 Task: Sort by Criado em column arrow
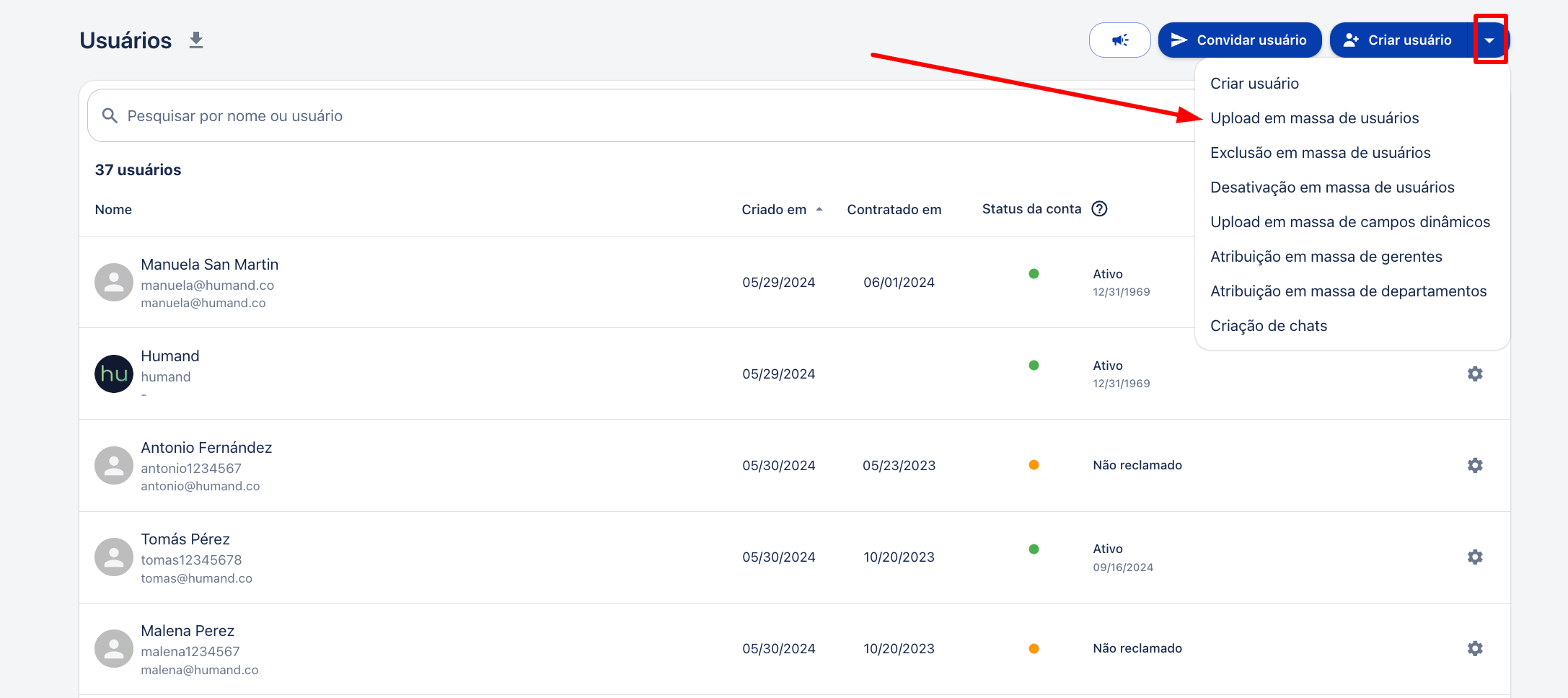819,209
